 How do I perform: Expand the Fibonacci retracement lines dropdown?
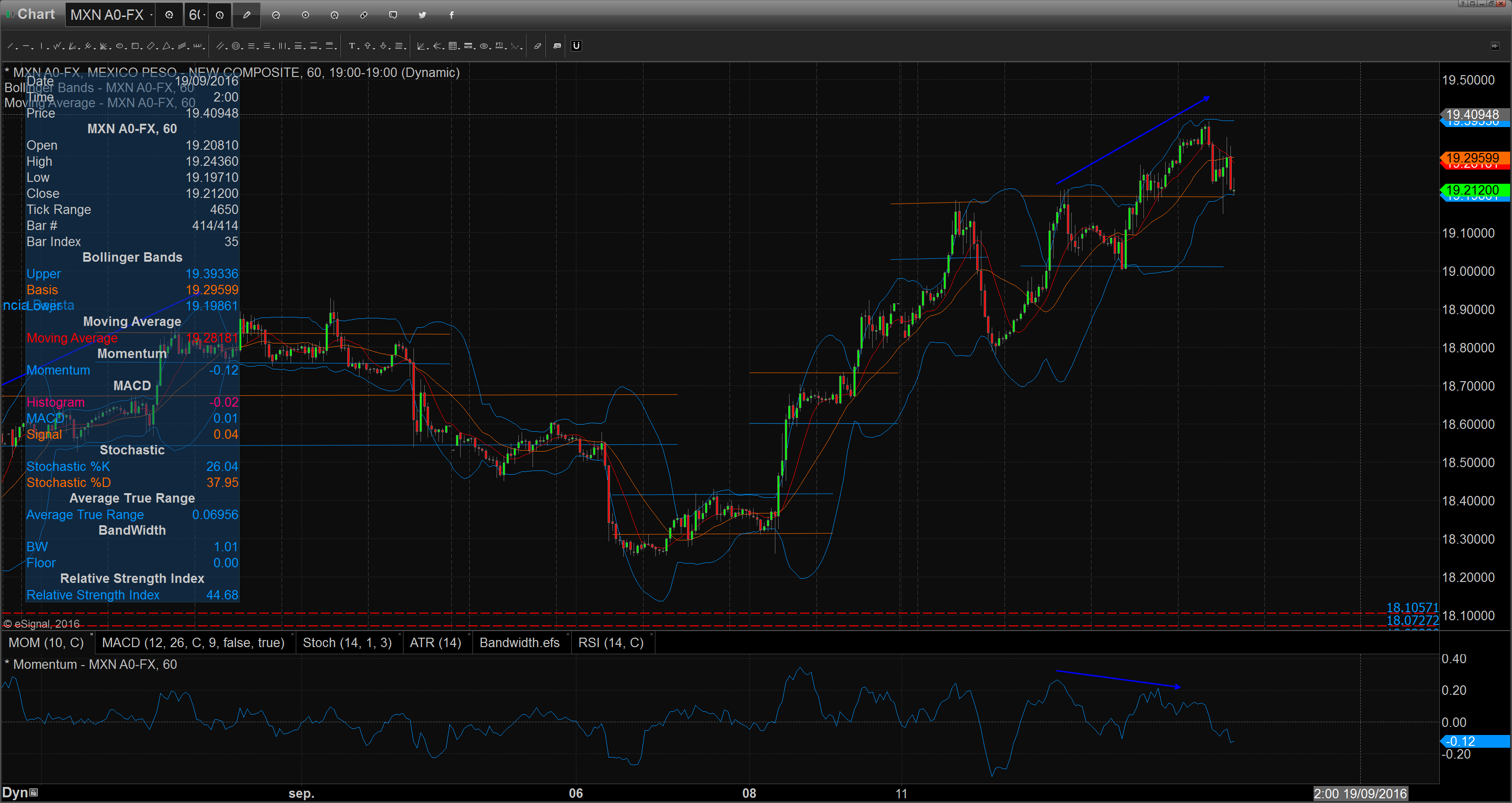(x=258, y=49)
